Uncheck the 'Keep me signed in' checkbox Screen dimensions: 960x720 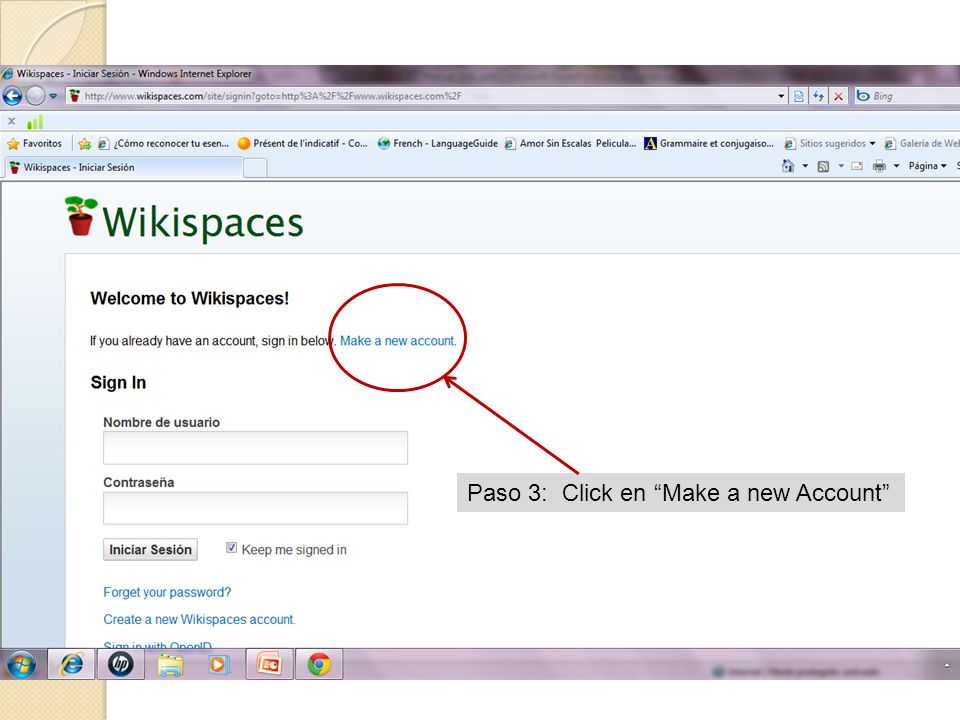(231, 548)
